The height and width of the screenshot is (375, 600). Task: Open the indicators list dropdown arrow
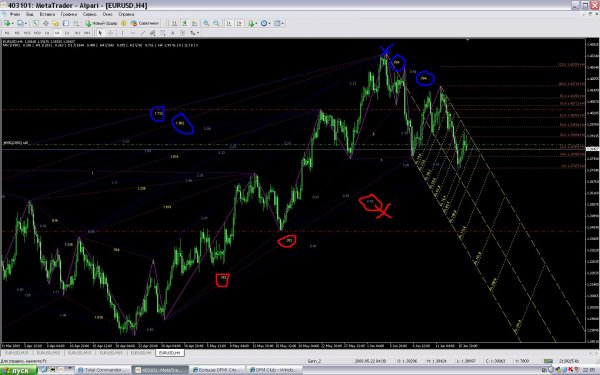point(256,23)
